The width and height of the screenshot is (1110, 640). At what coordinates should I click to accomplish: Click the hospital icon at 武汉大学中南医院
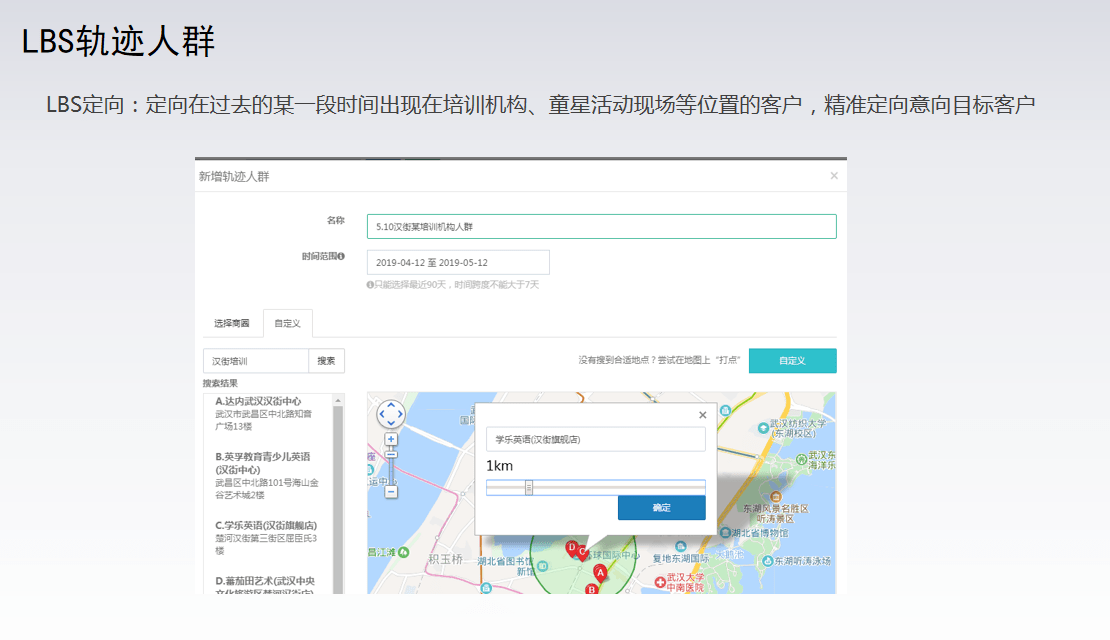pos(660,582)
